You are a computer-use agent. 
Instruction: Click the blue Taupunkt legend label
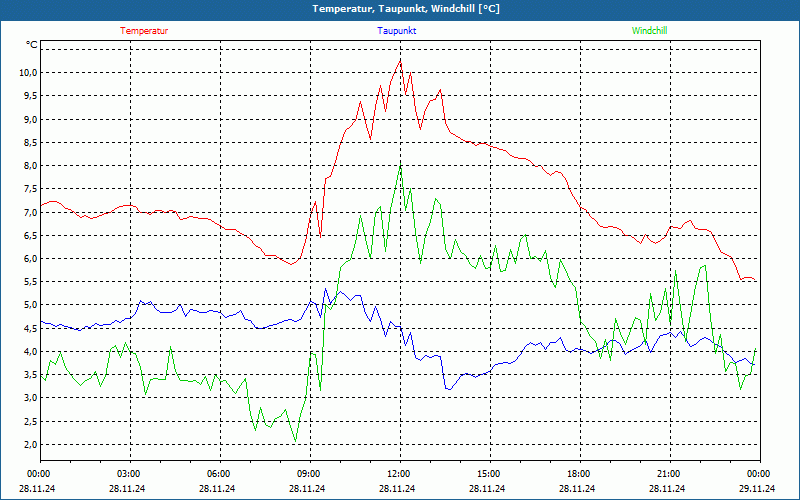397,31
